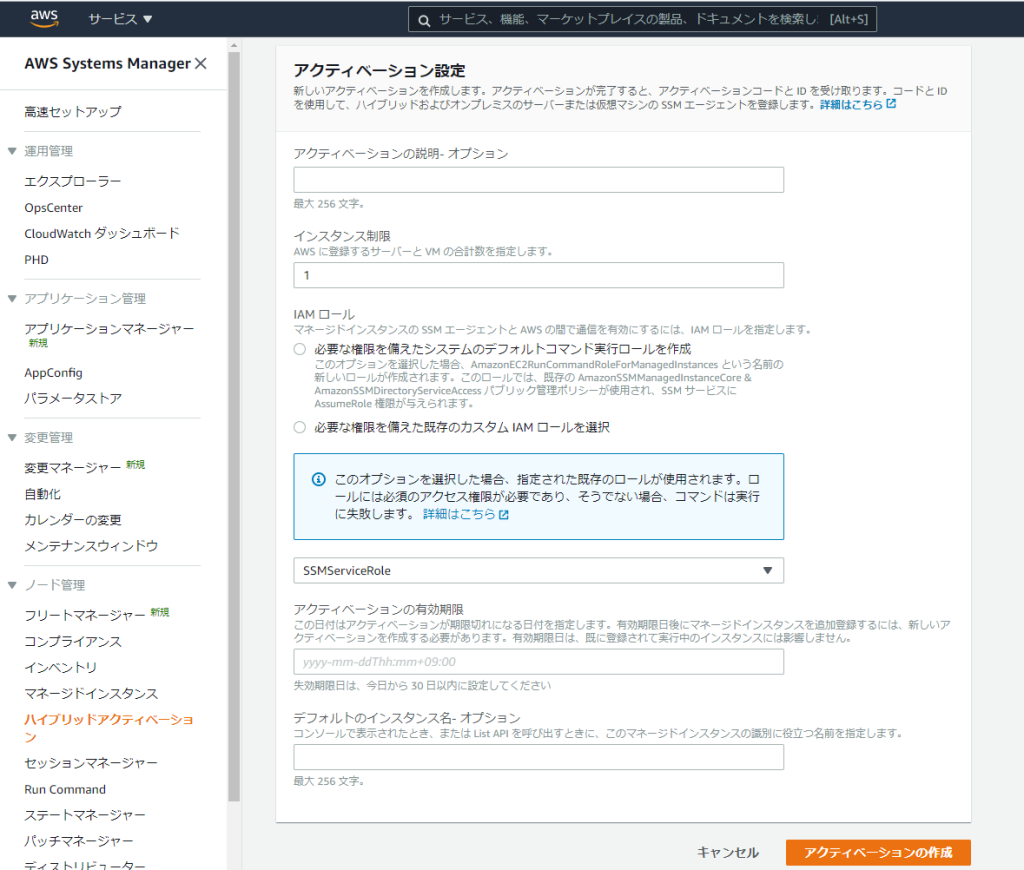Open CloudWatch ダッシュボード in the sidebar
The image size is (1024, 870).
coord(102,233)
